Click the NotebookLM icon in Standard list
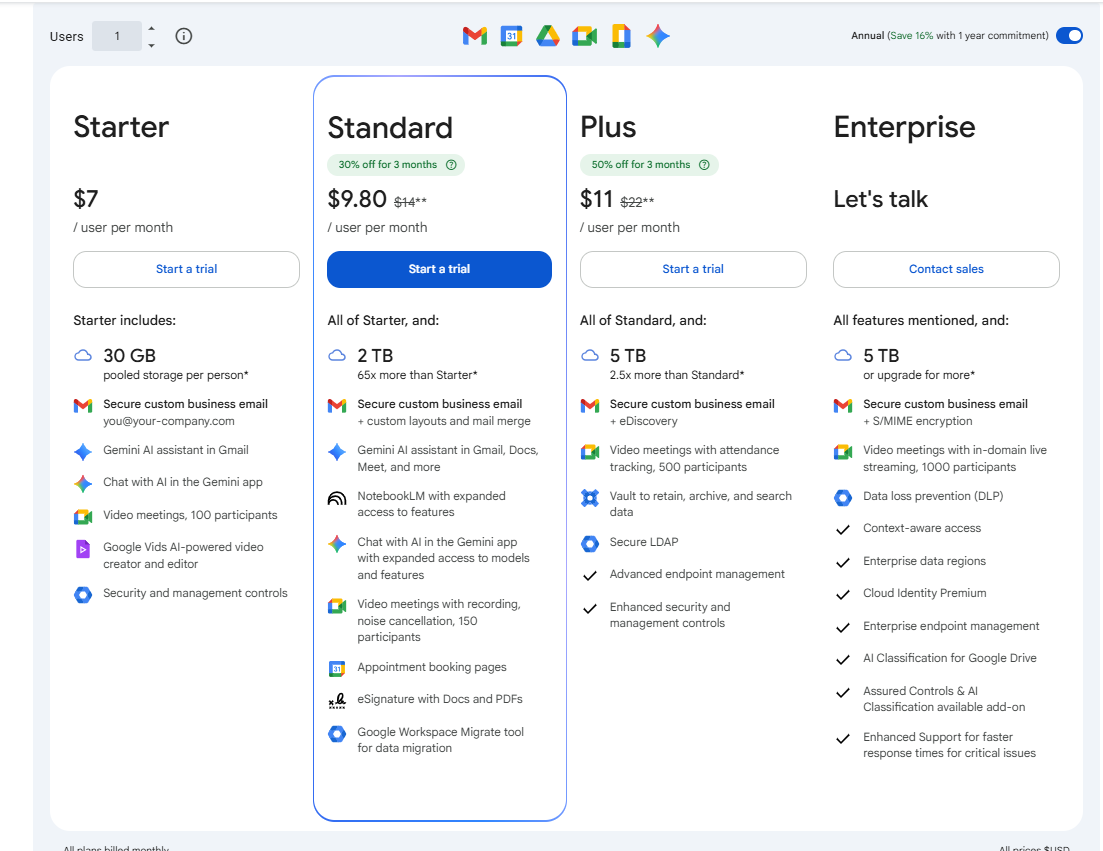 [x=337, y=499]
